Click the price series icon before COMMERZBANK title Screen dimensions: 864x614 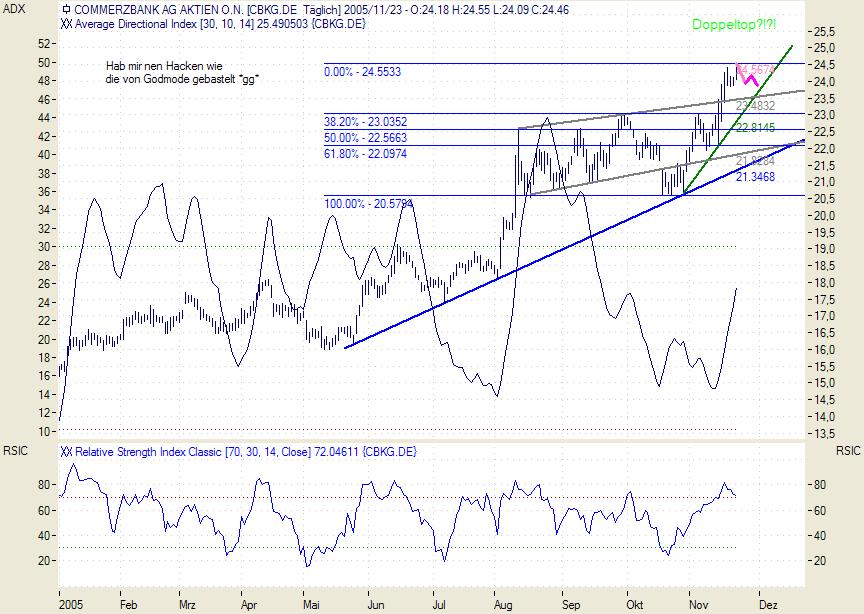(x=67, y=7)
